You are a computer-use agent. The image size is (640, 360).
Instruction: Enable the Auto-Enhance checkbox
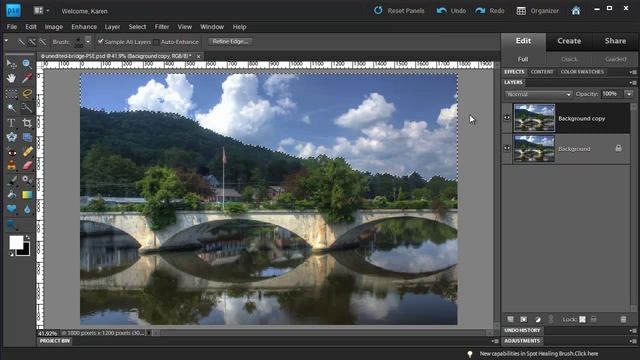point(157,42)
